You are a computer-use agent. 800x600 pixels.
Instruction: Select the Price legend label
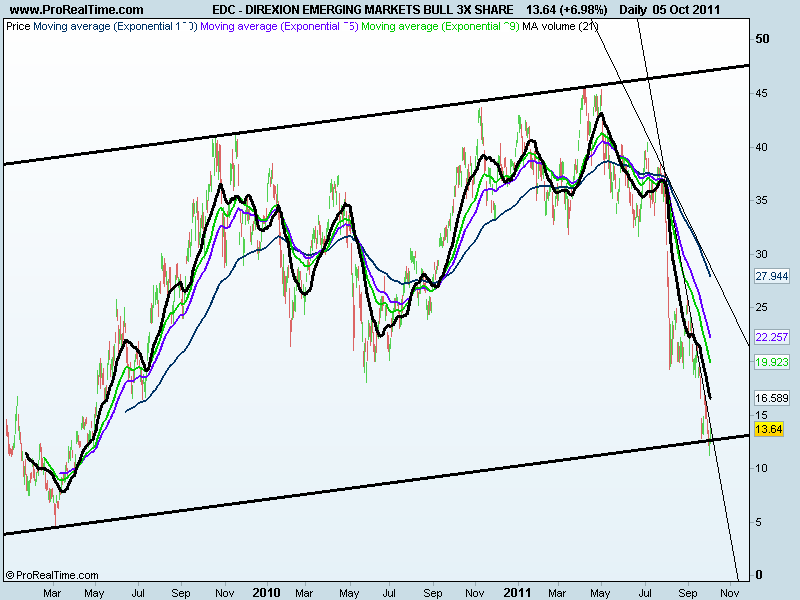click(x=18, y=26)
